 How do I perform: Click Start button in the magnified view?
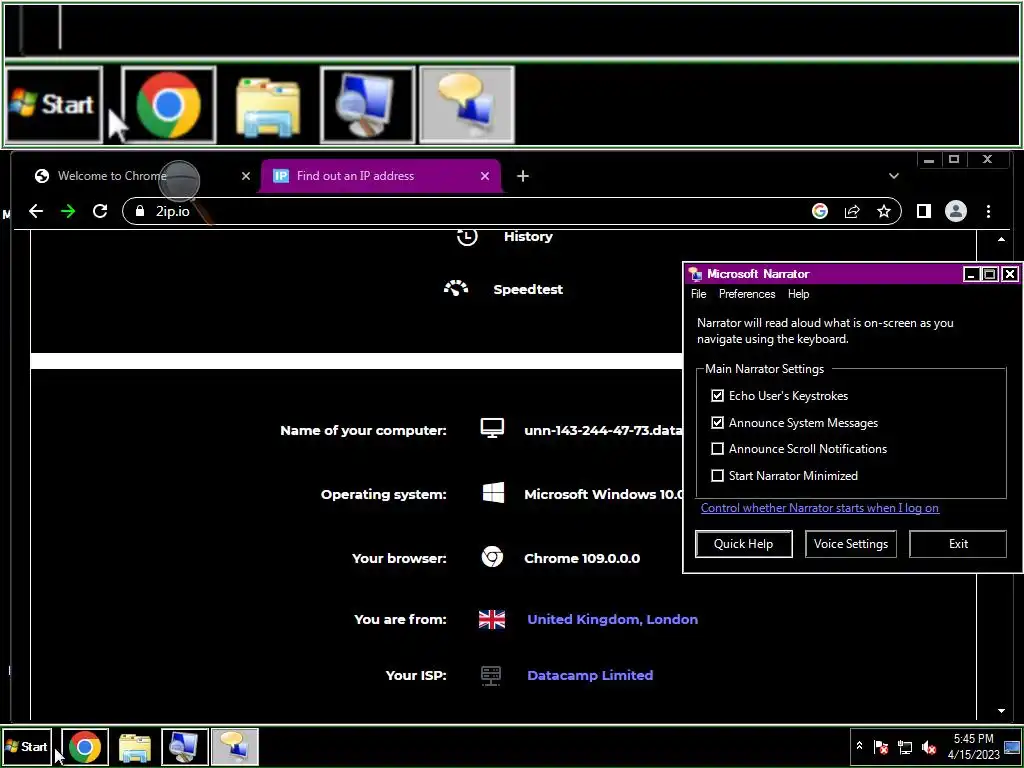point(54,104)
